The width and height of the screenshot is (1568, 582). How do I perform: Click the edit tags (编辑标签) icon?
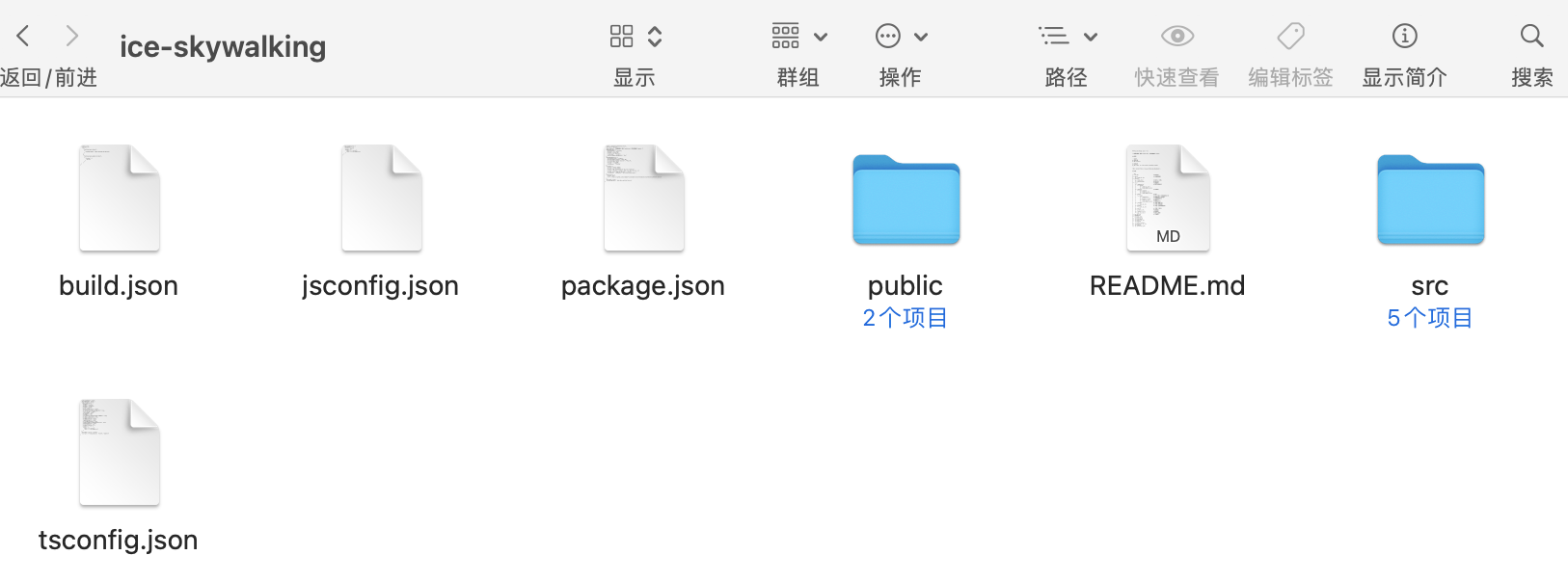[x=1290, y=37]
